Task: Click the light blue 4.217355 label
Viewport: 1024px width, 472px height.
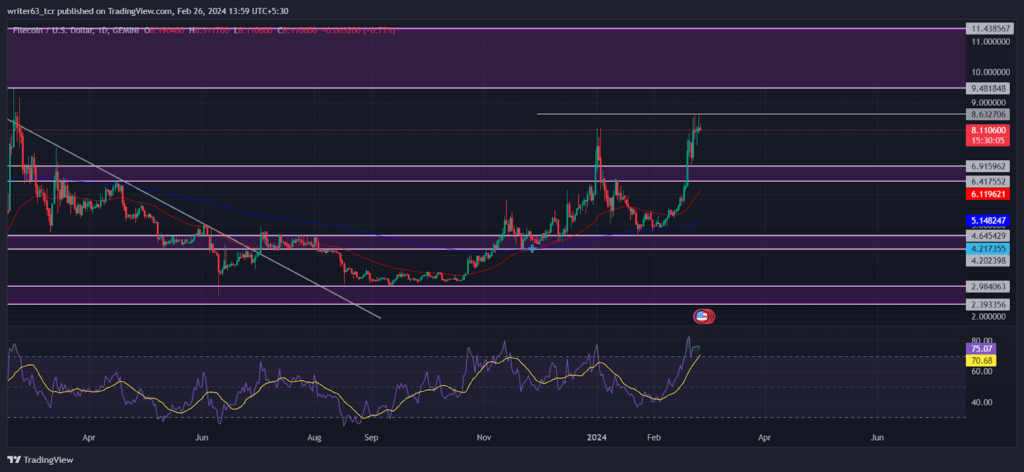Action: (x=990, y=248)
